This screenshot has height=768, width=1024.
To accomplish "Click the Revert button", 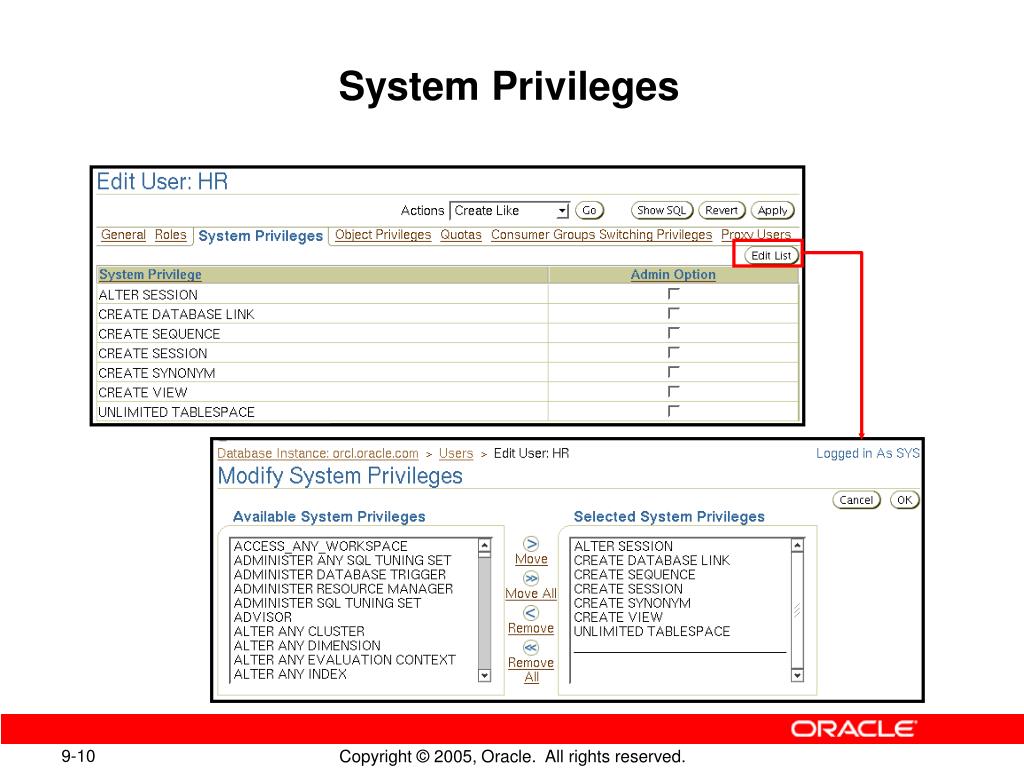I will [721, 210].
